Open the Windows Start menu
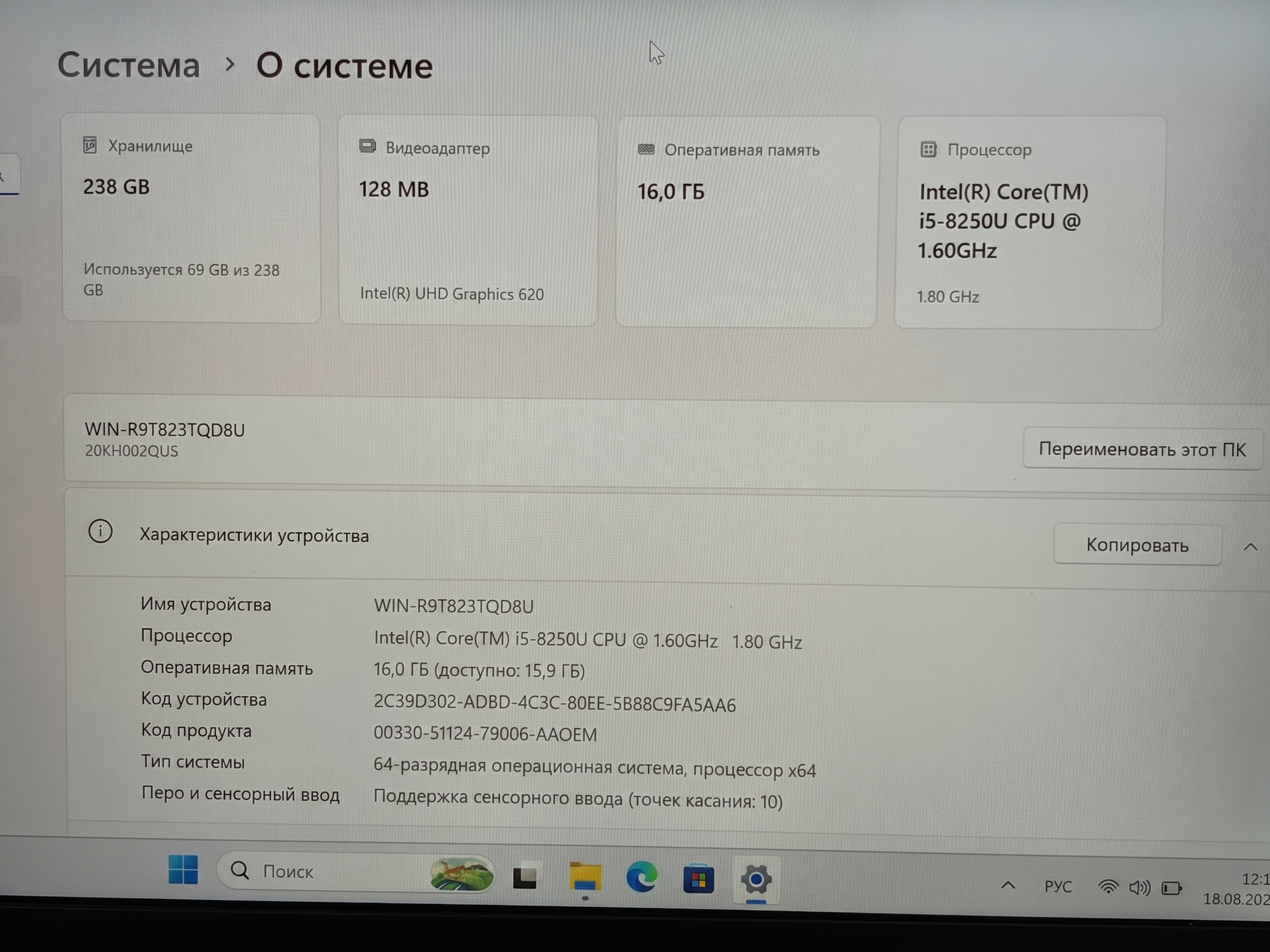This screenshot has height=952, width=1270. tap(183, 869)
